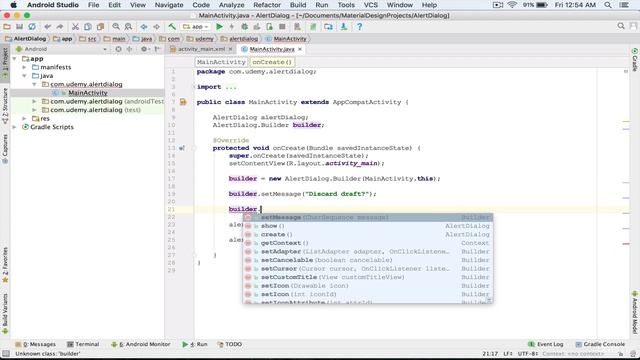Viewport: 640px width, 360px height.
Task: Collapse the first com.udemy.alertdialog package arrow
Action: pos(34,84)
